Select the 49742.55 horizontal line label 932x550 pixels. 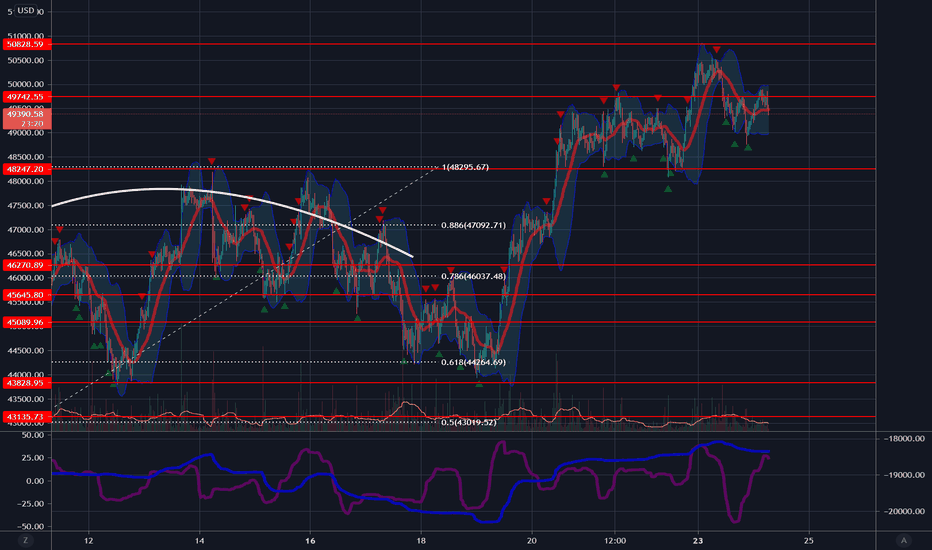click(27, 96)
